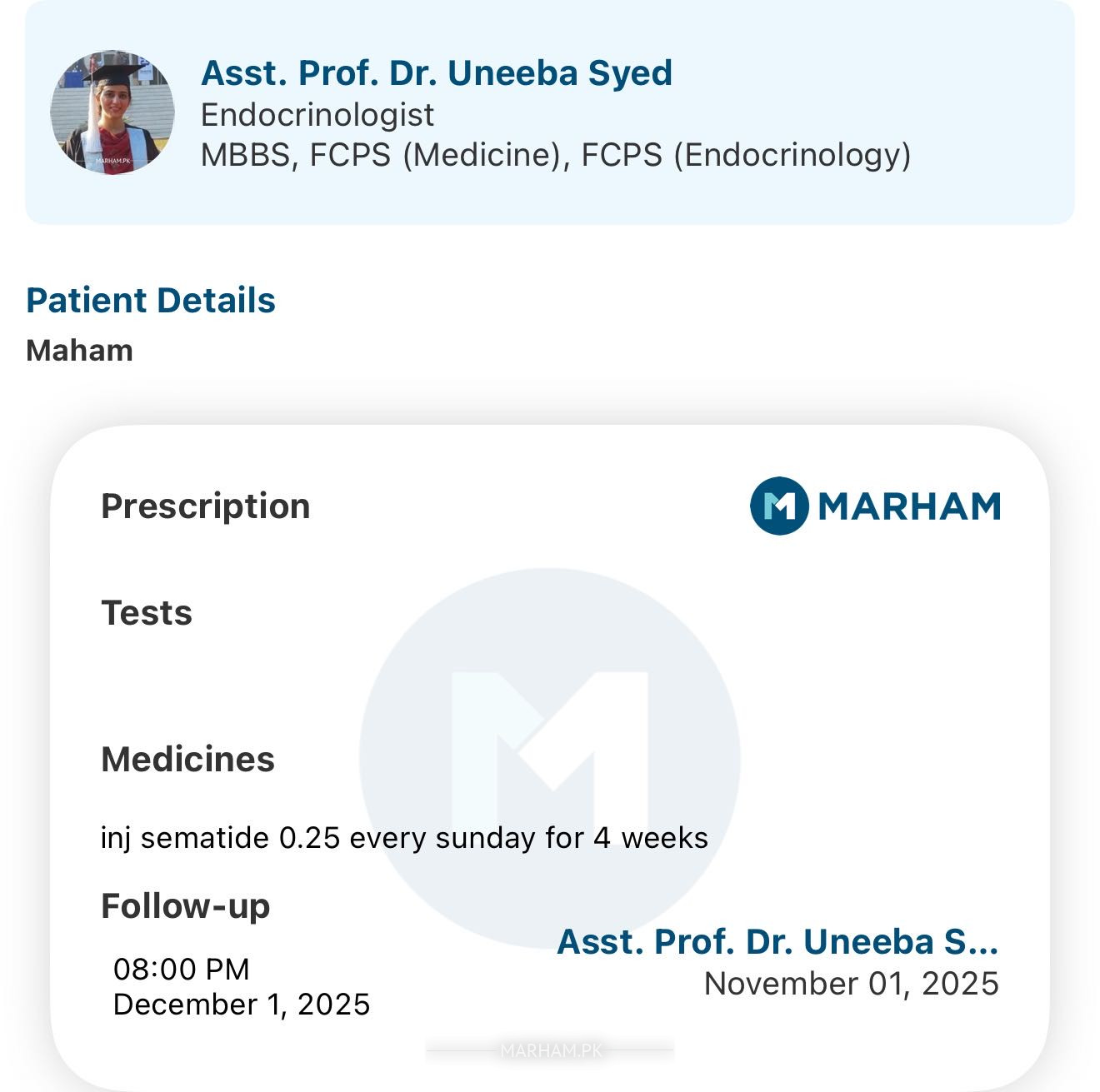The image size is (1100, 1092).
Task: Tap the round Marham M logo icon
Action: pos(779,506)
